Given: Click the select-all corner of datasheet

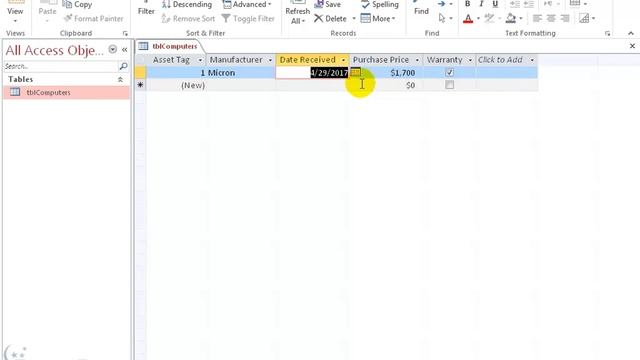Looking at the screenshot, I should [x=140, y=60].
